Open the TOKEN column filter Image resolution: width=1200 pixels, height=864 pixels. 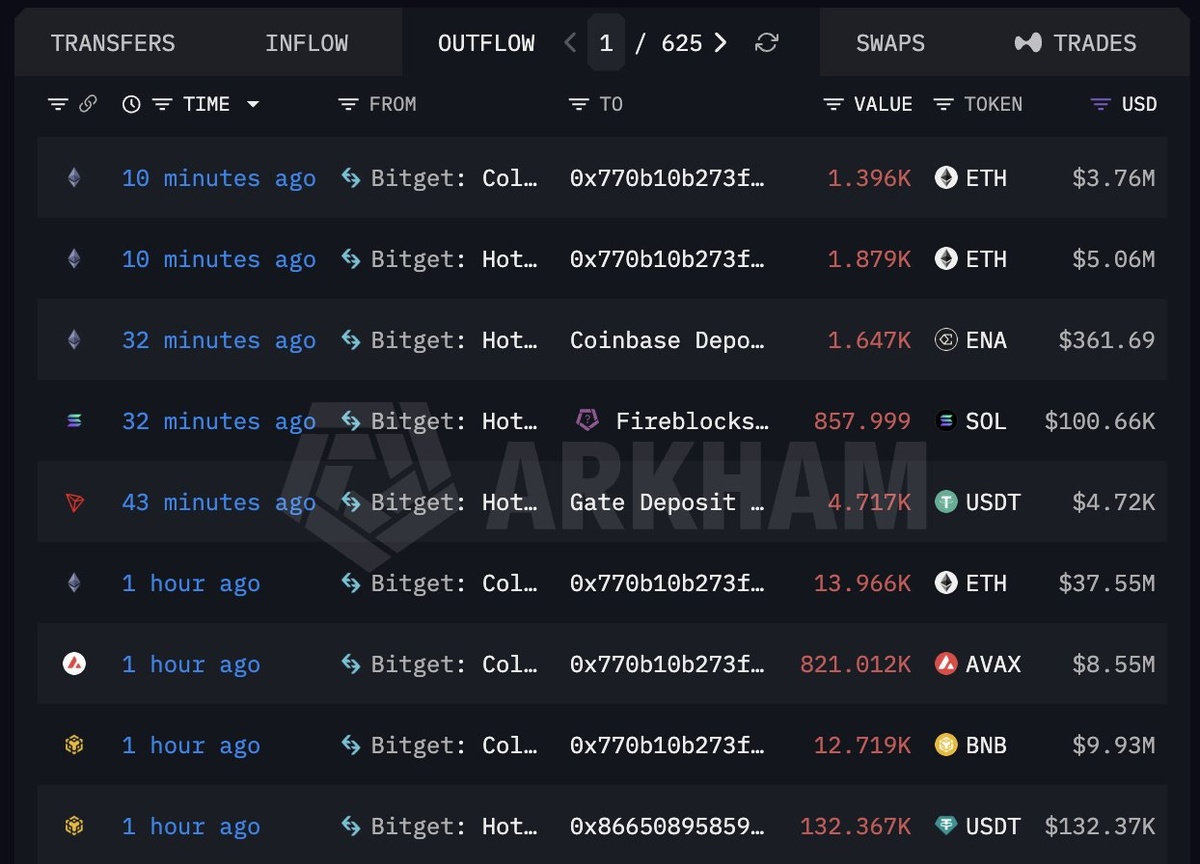coord(943,104)
